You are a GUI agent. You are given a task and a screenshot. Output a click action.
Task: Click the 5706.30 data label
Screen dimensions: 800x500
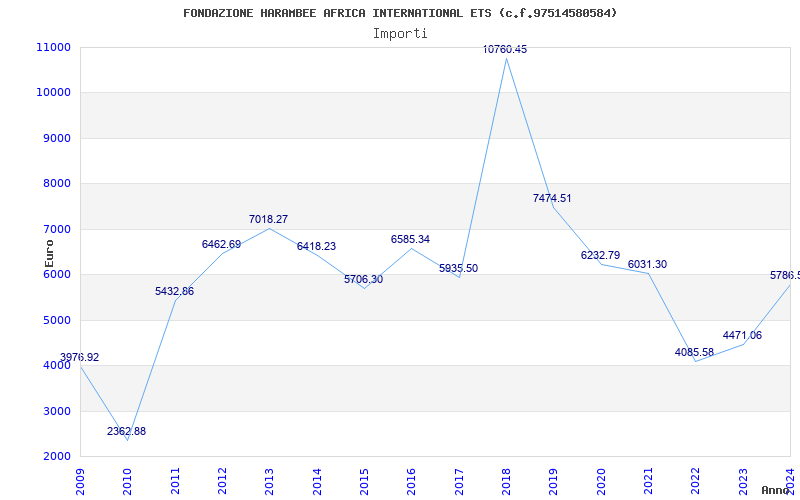pos(363,280)
